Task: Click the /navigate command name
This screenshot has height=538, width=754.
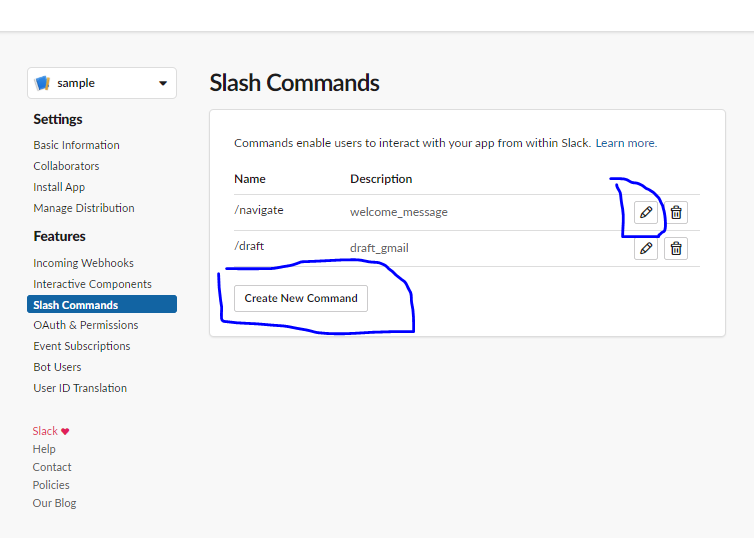Action: 259,210
